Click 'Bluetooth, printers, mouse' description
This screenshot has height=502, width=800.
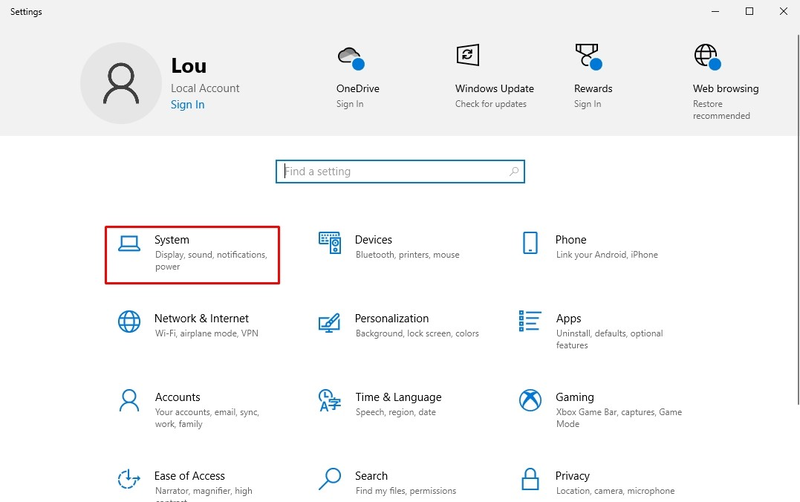coord(408,255)
